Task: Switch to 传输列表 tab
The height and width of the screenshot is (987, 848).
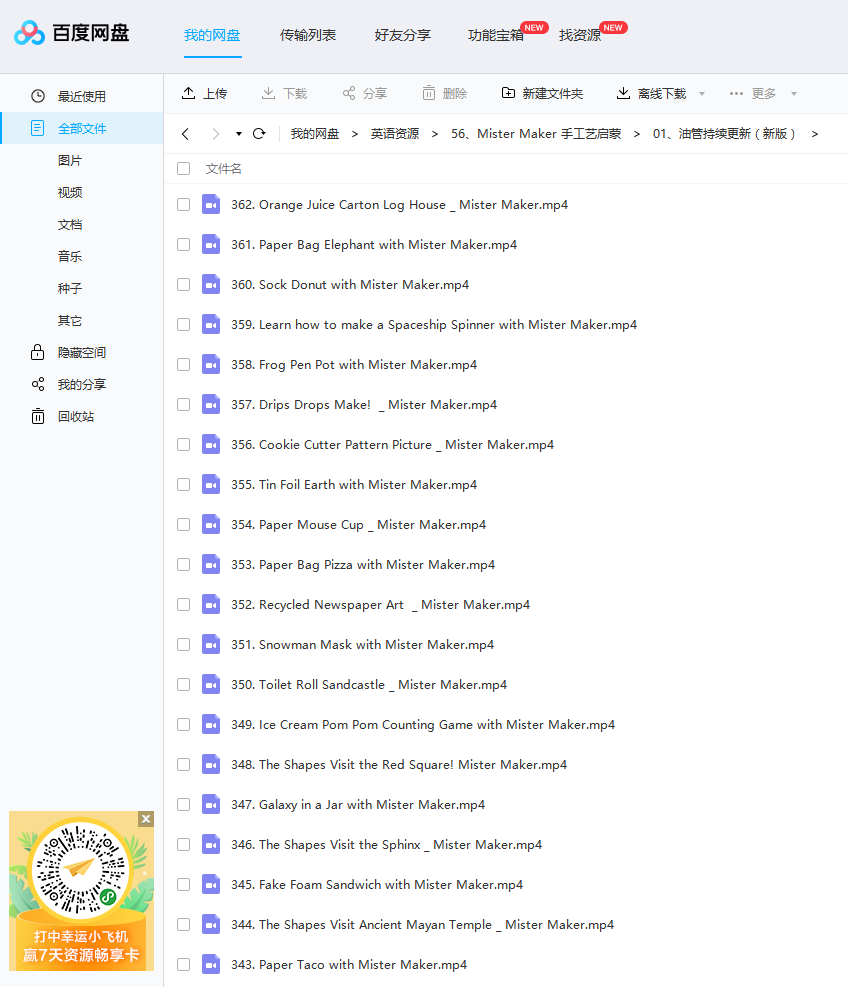Action: click(x=308, y=35)
